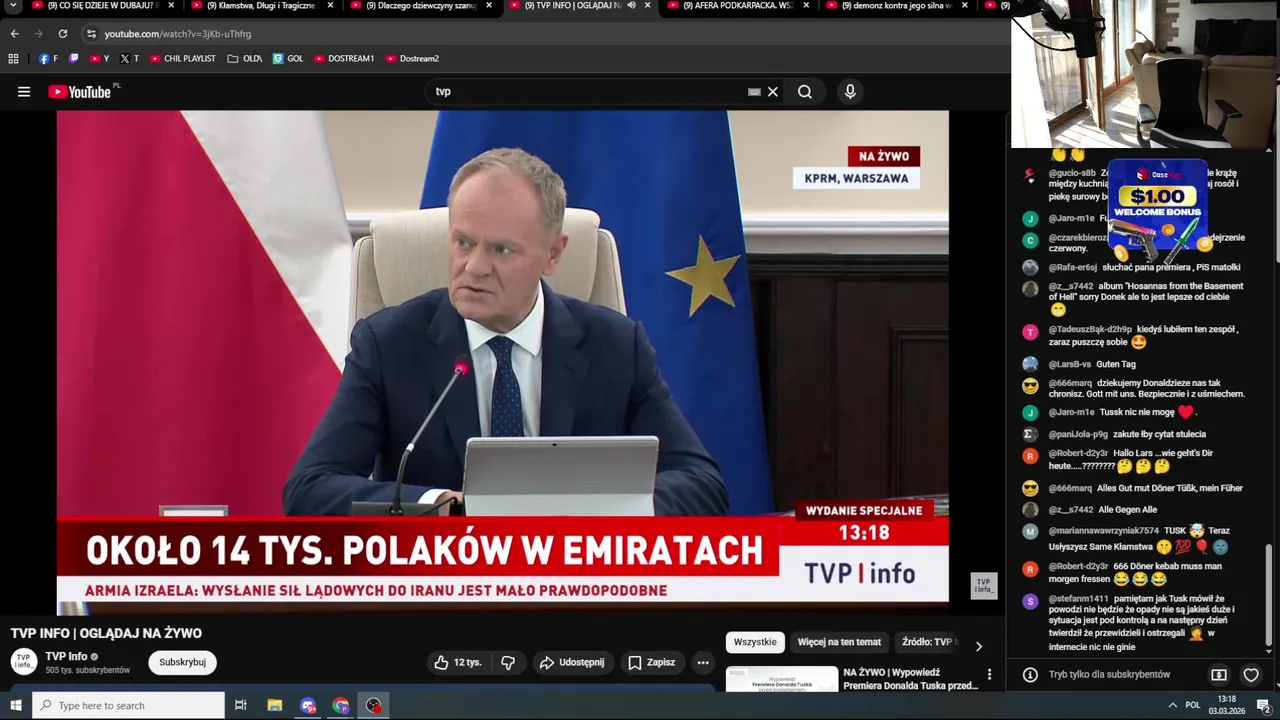Close the TVP INFO browser tab

tap(647, 5)
